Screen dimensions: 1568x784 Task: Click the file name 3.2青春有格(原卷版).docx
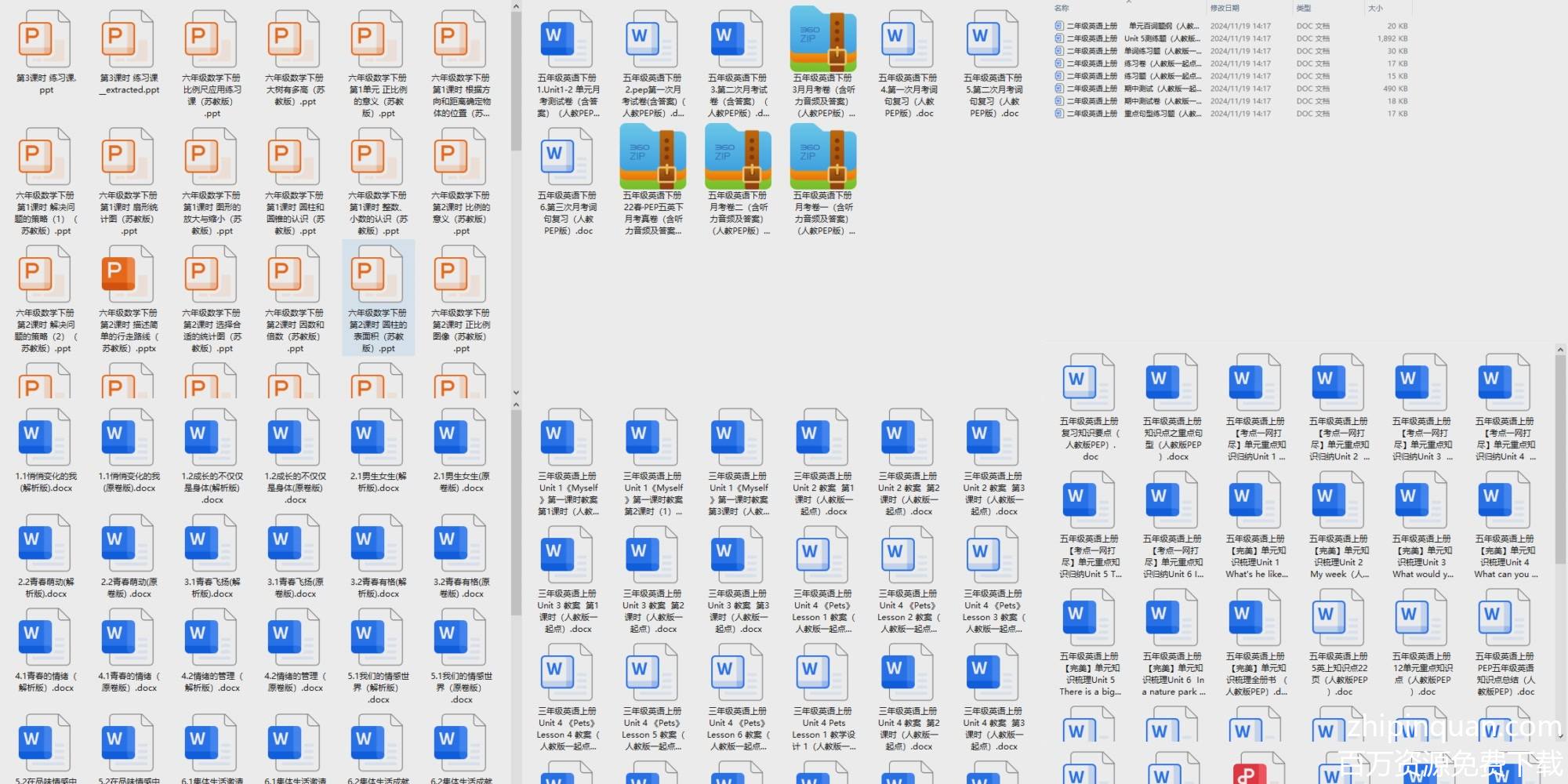[x=462, y=588]
